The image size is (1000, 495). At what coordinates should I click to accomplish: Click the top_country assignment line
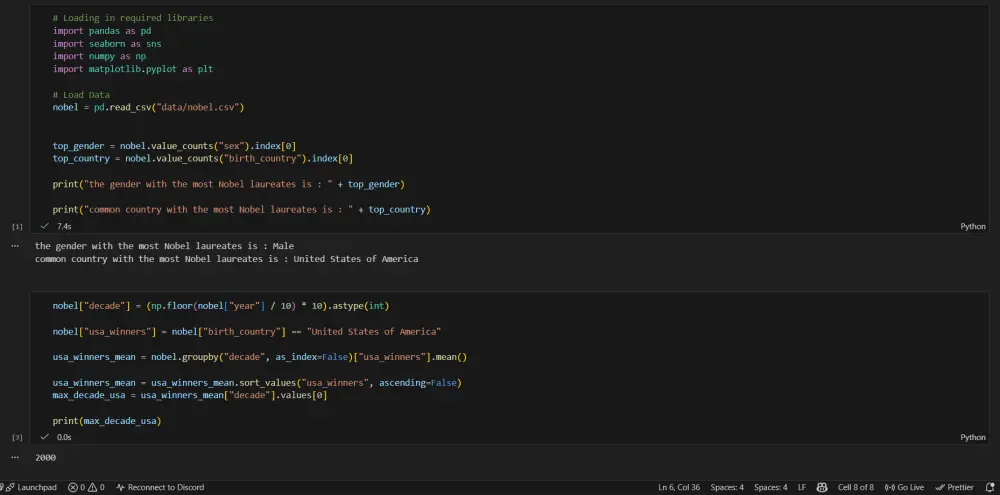point(203,158)
